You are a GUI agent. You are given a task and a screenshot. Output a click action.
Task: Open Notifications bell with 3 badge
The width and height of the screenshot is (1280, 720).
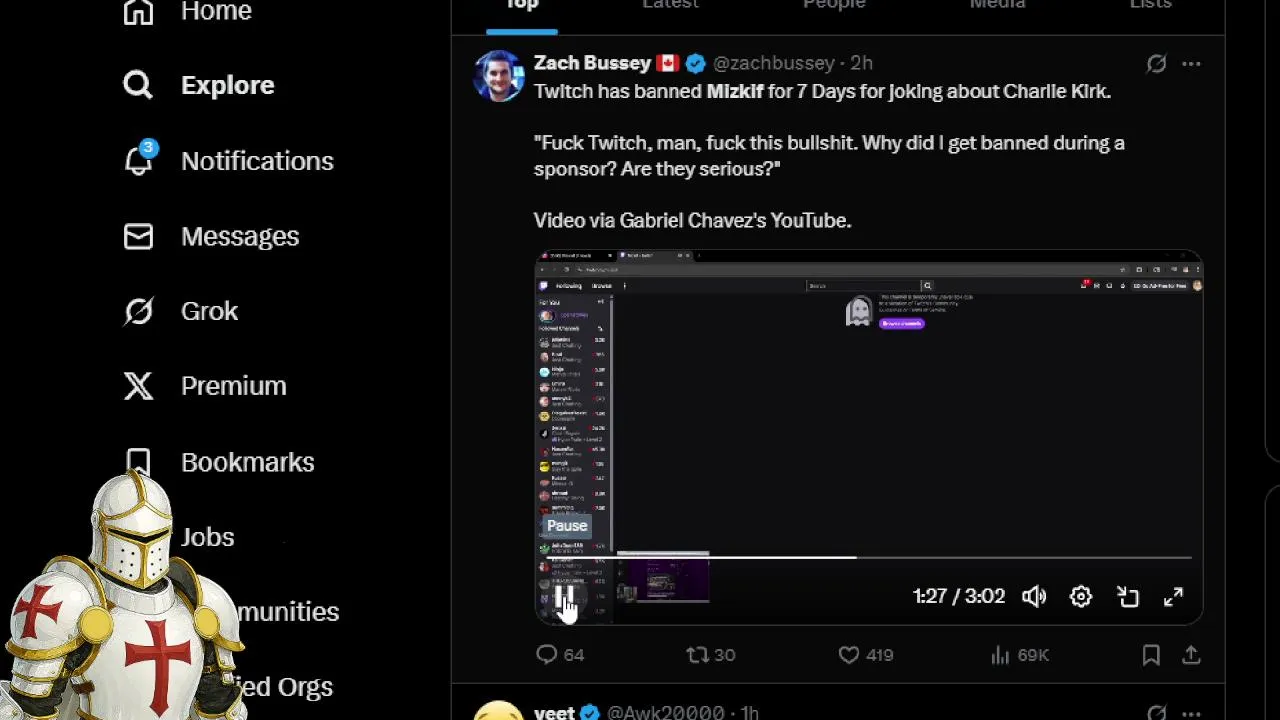139,160
